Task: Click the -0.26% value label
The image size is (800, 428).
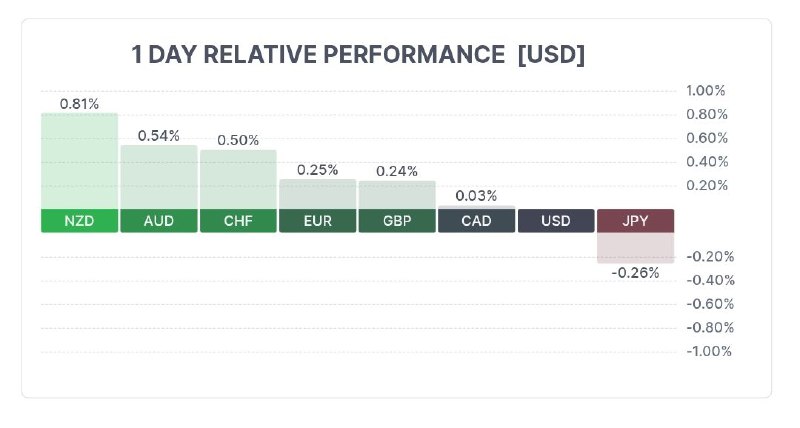Action: point(635,273)
